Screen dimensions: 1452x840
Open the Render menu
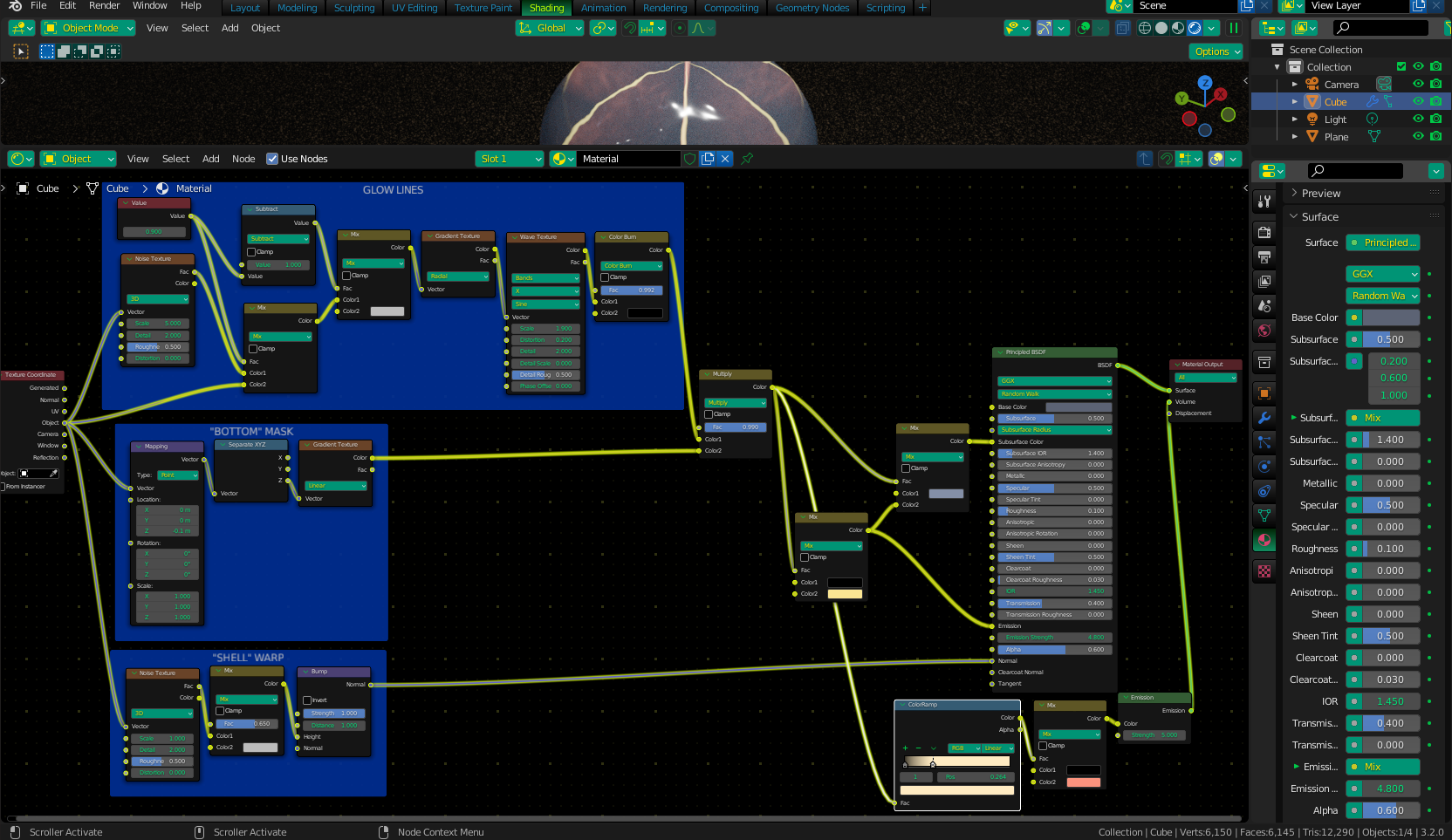(104, 6)
